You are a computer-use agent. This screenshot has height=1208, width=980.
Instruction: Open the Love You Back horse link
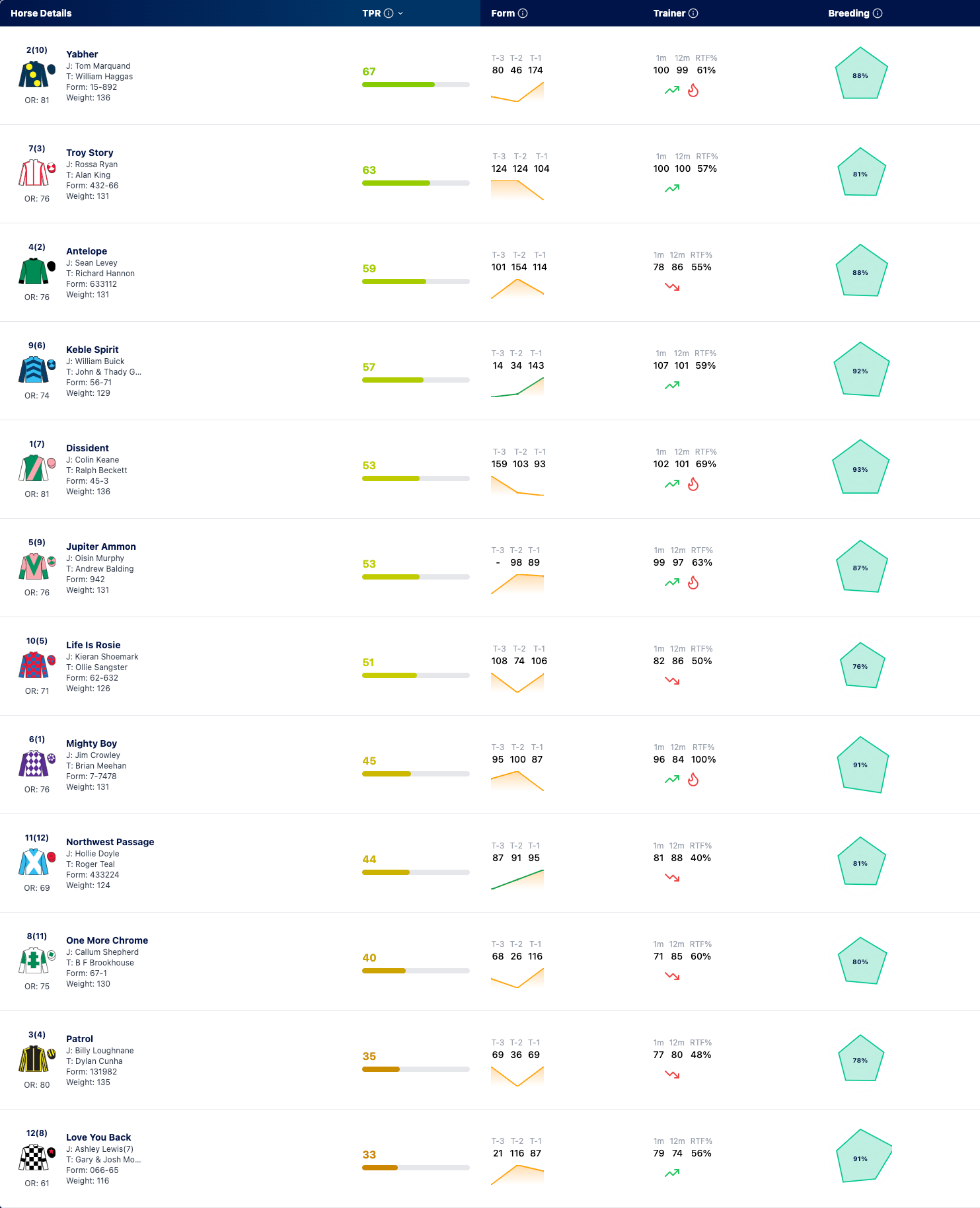(98, 1137)
